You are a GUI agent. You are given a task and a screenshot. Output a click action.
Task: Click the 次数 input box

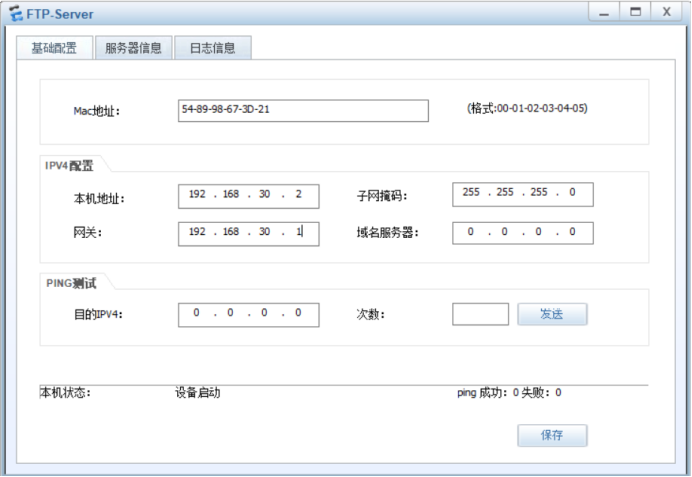tap(480, 314)
